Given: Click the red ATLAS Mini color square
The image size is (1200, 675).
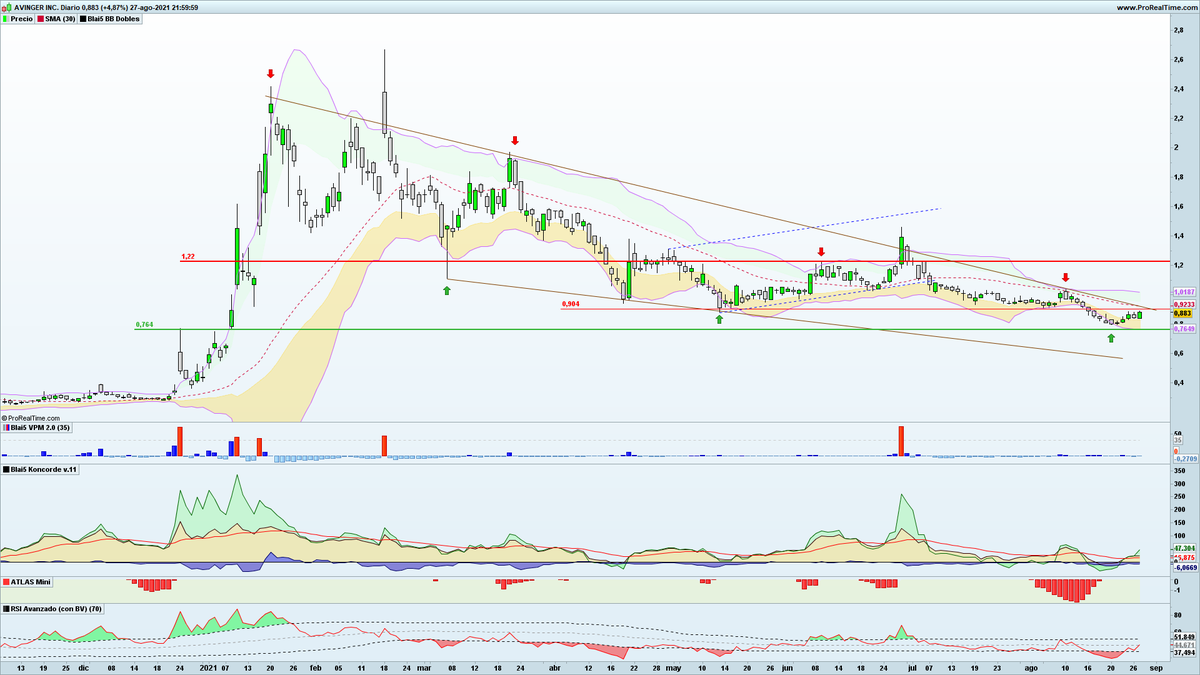Looking at the screenshot, I should 6,581.
